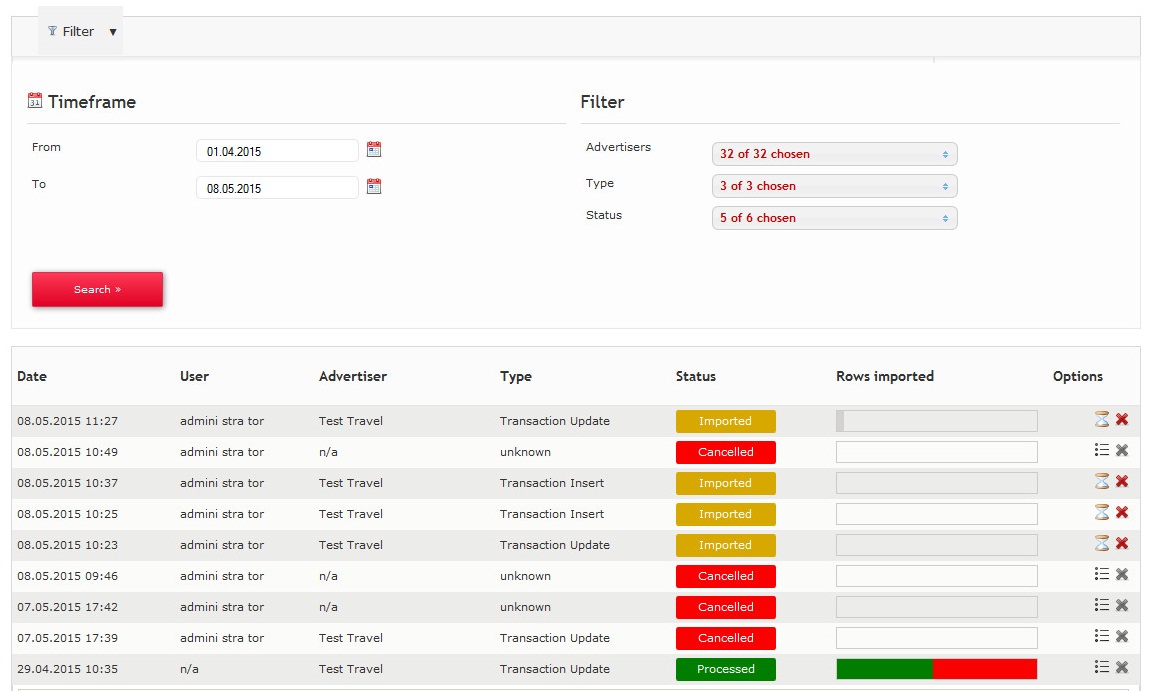
Task: Click 'admini stra tor' in the 17:42 row
Action: pos(222,607)
